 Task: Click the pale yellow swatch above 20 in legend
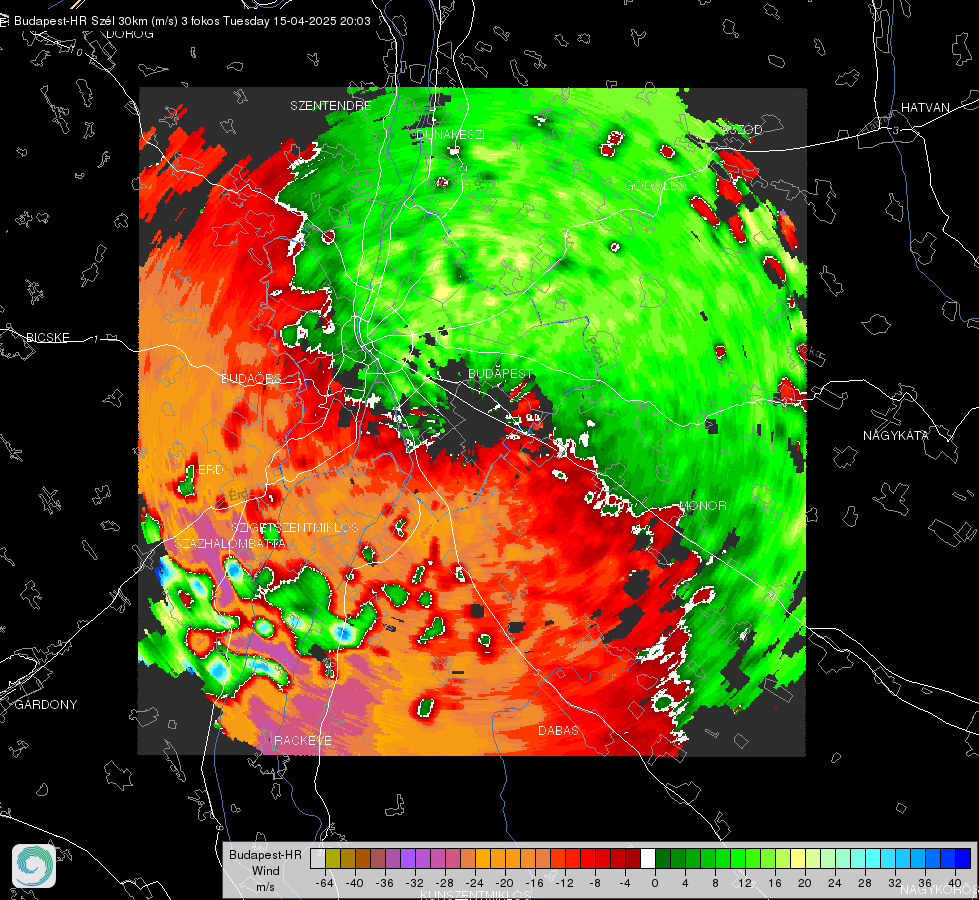(798, 859)
